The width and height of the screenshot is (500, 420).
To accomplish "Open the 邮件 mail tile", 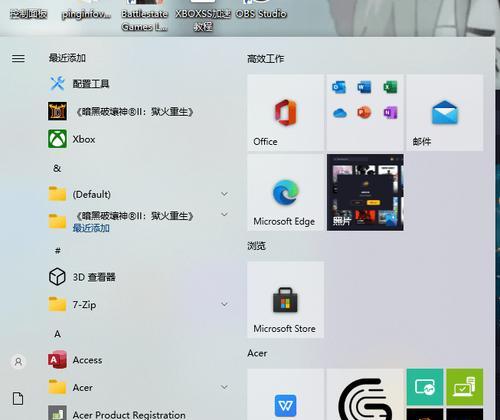I will point(445,113).
